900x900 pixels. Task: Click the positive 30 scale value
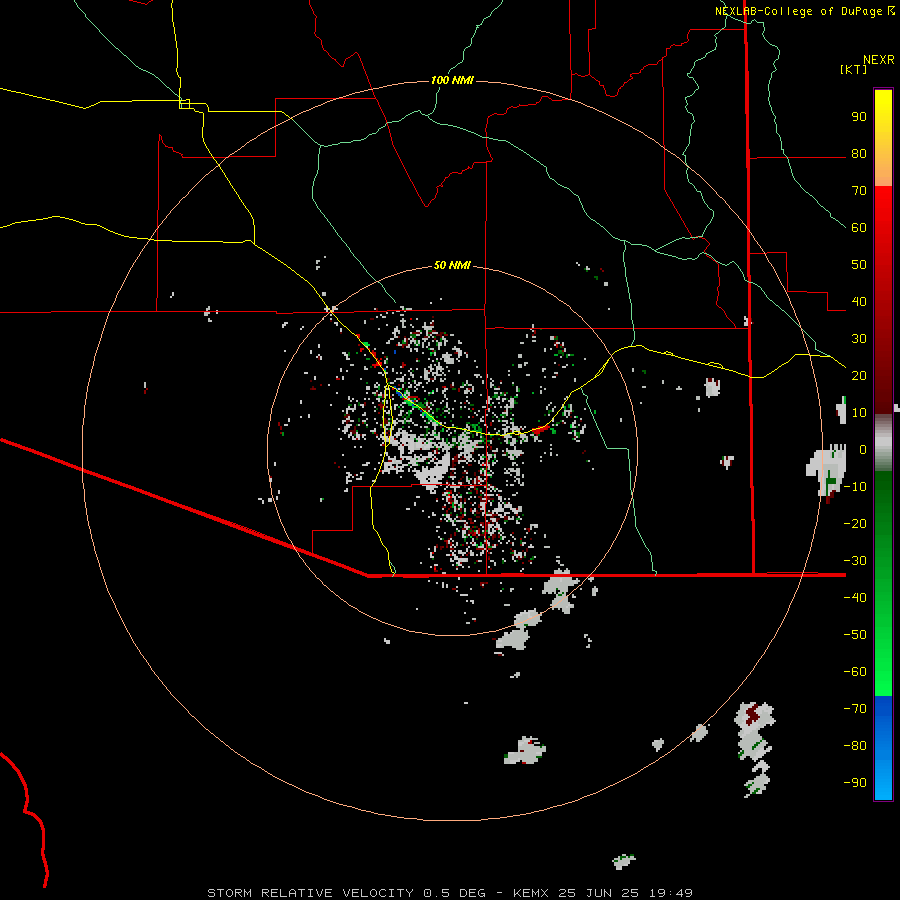[x=859, y=339]
